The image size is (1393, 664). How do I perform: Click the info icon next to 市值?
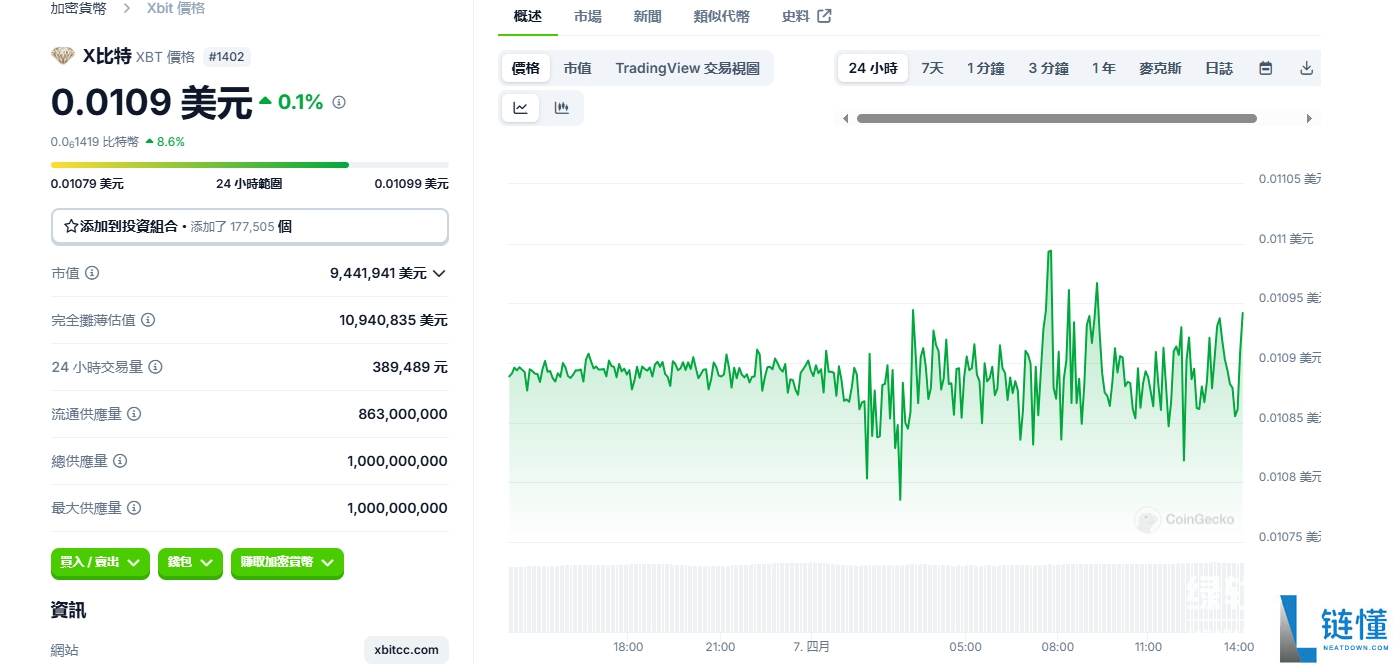(92, 273)
